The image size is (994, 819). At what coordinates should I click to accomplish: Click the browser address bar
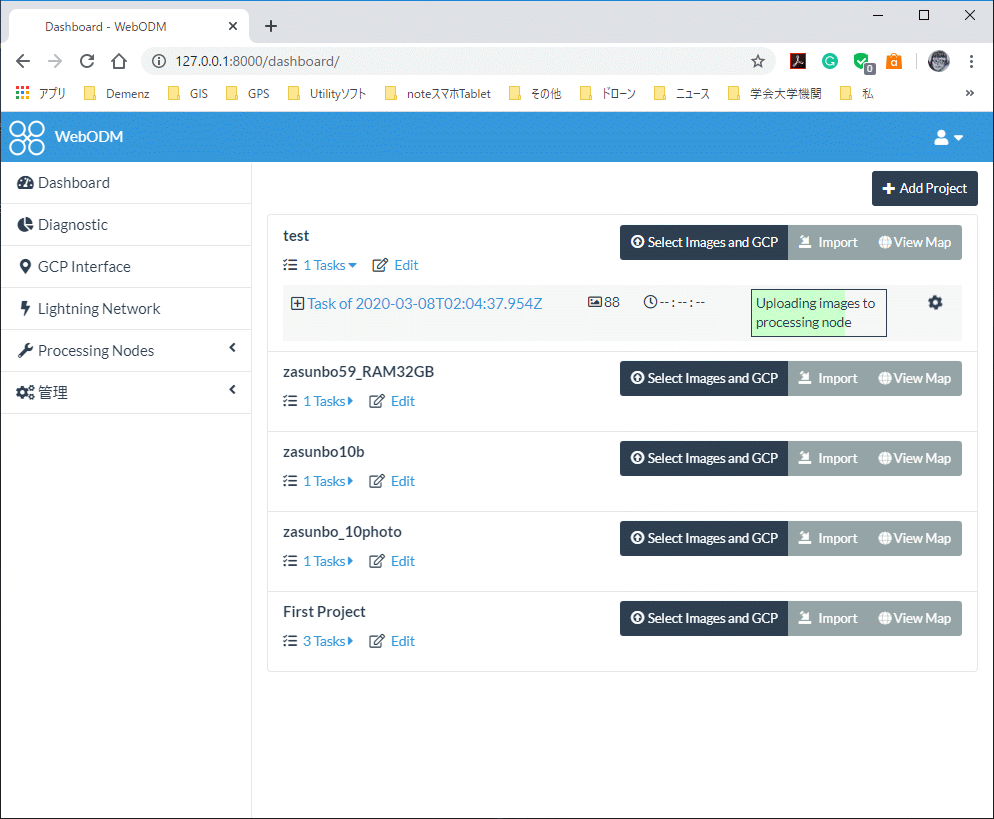click(400, 60)
